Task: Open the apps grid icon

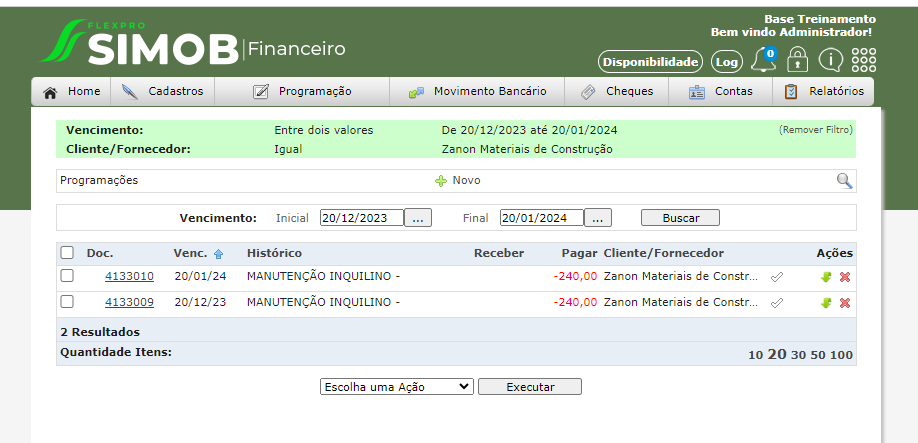Action: [864, 60]
